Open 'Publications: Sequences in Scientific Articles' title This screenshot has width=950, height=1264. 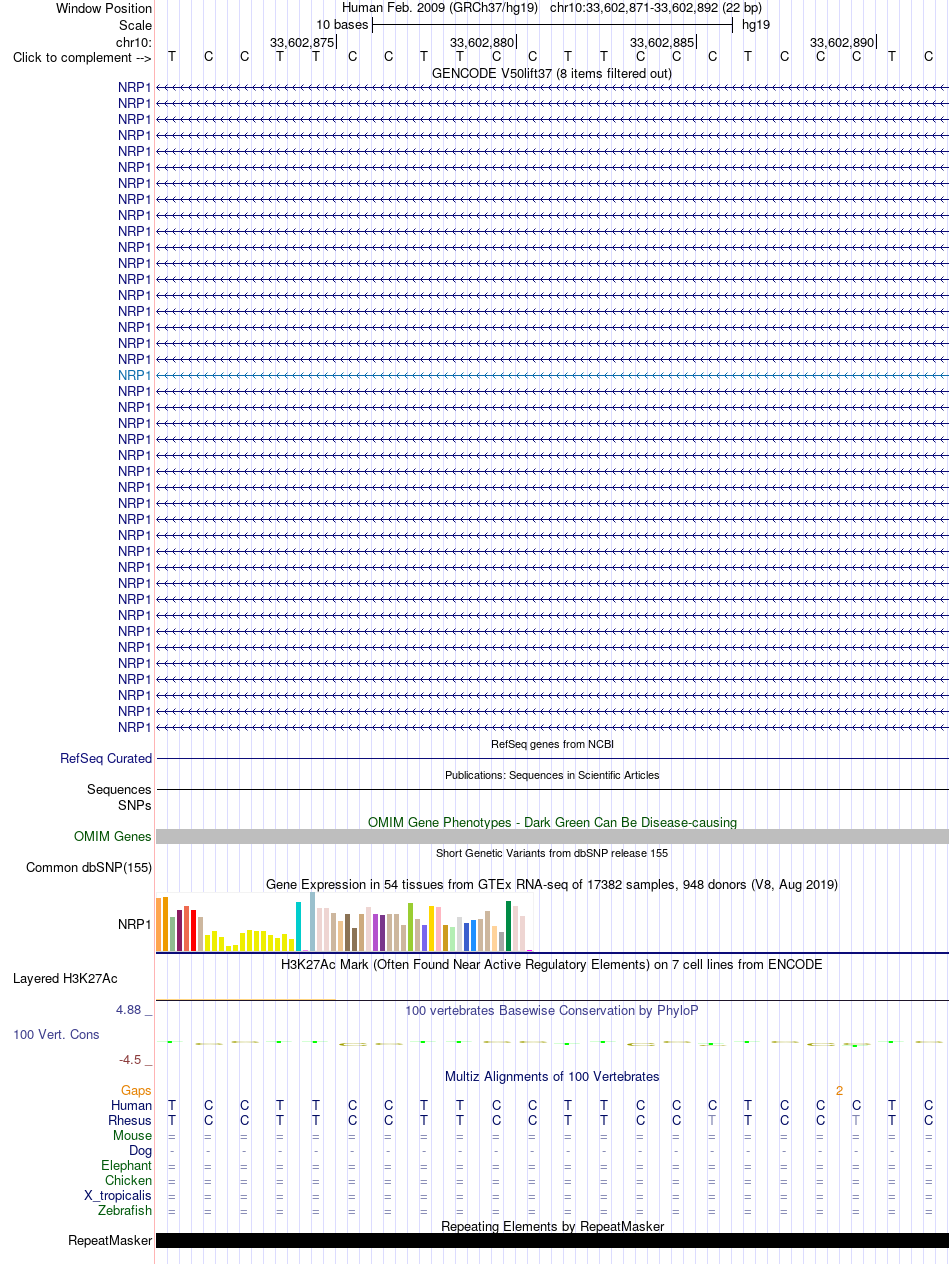click(552, 775)
